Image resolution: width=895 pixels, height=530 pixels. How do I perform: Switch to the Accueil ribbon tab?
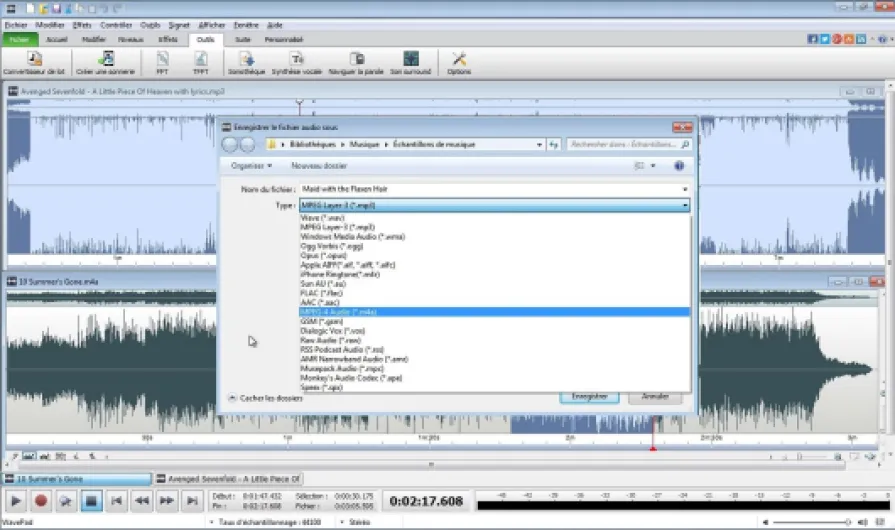coord(57,39)
